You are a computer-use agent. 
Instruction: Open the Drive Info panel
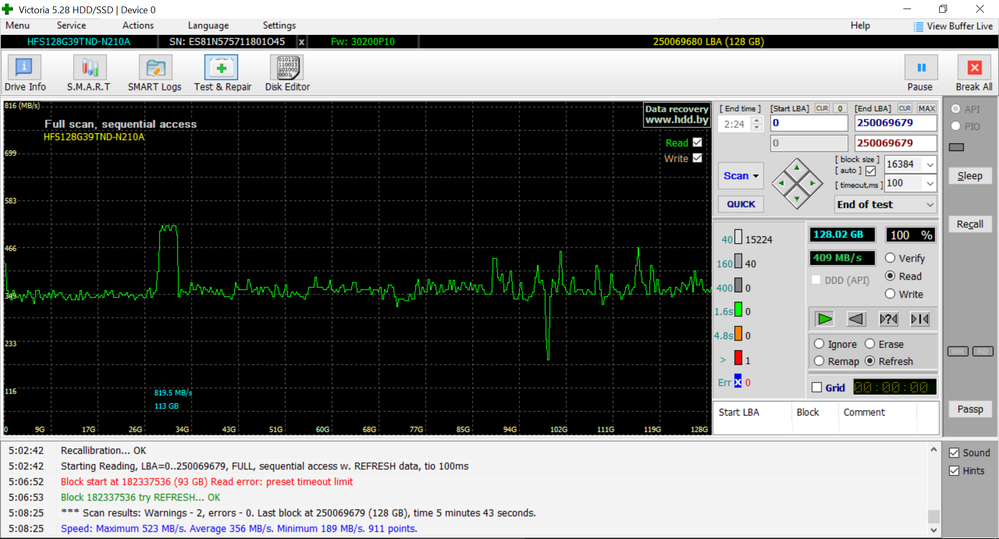(x=24, y=73)
